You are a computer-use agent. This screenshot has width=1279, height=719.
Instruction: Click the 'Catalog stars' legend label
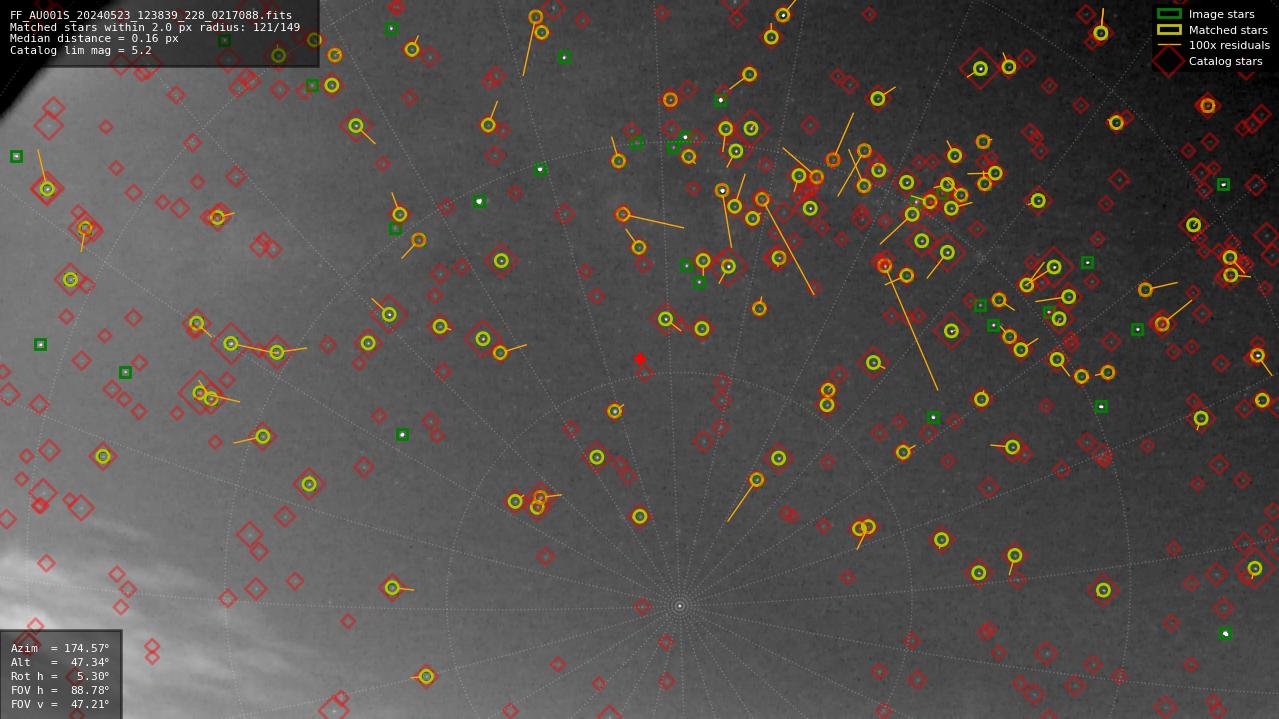pyautogui.click(x=1225, y=61)
